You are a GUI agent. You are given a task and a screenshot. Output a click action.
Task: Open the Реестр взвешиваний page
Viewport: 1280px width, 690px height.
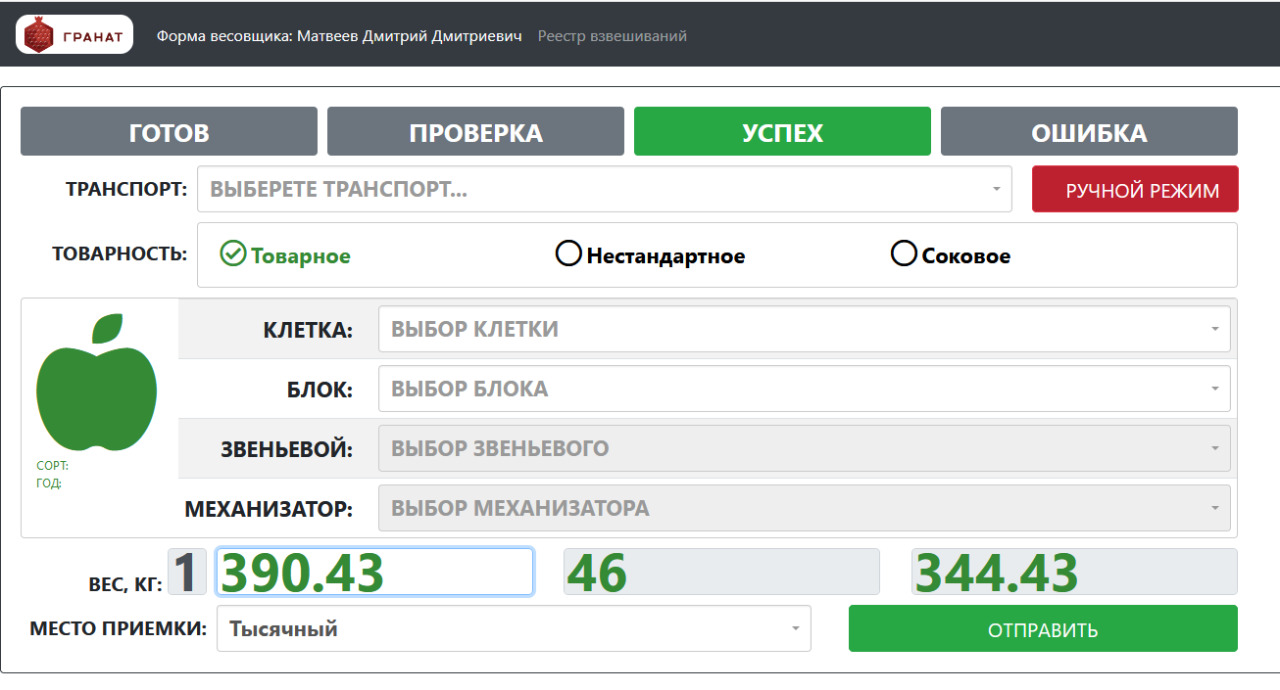click(x=612, y=35)
